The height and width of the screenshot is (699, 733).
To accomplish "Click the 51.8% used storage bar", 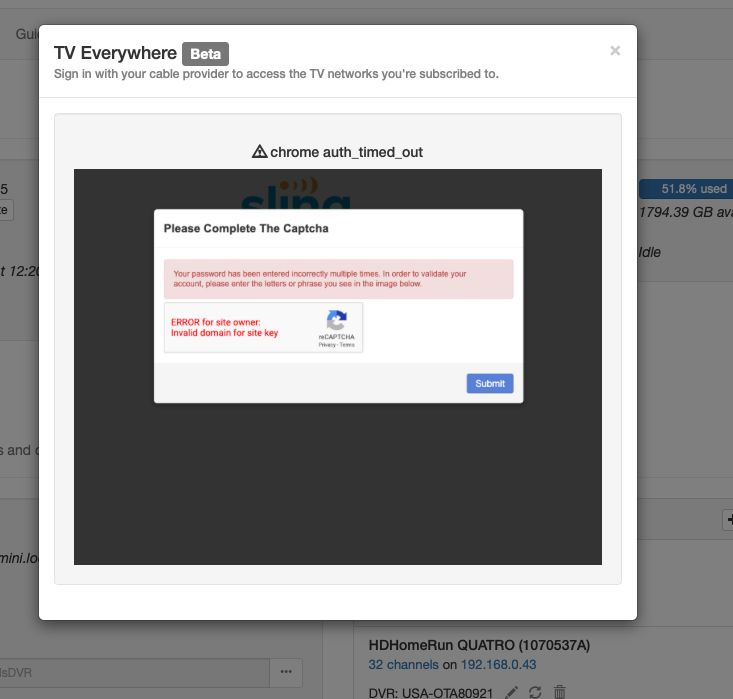I will pos(686,188).
